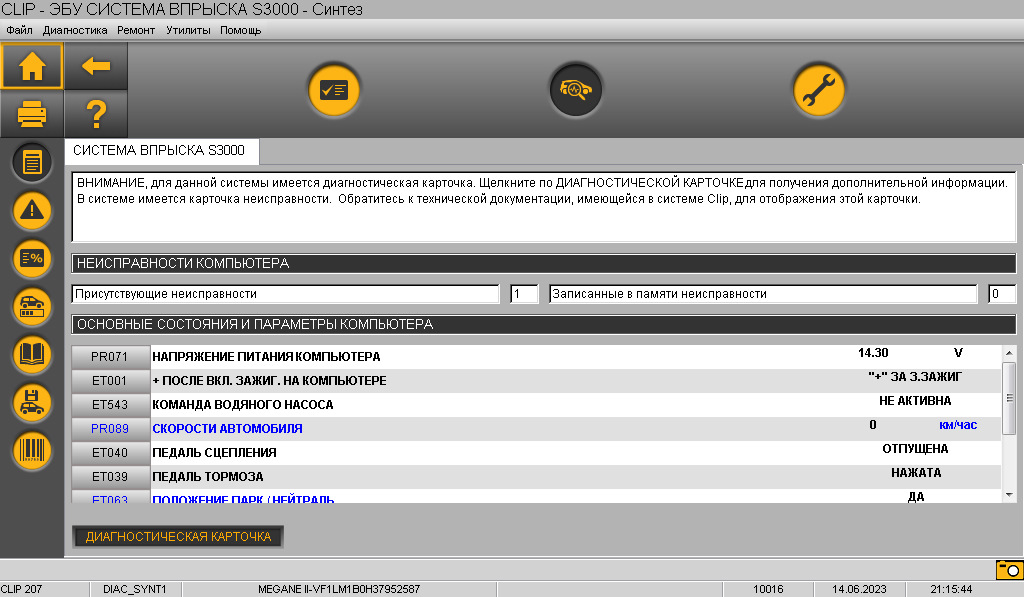Viewport: 1024px width, 597px height.
Task: Click the ОТПУЩЕНА clutch value
Action: point(915,449)
